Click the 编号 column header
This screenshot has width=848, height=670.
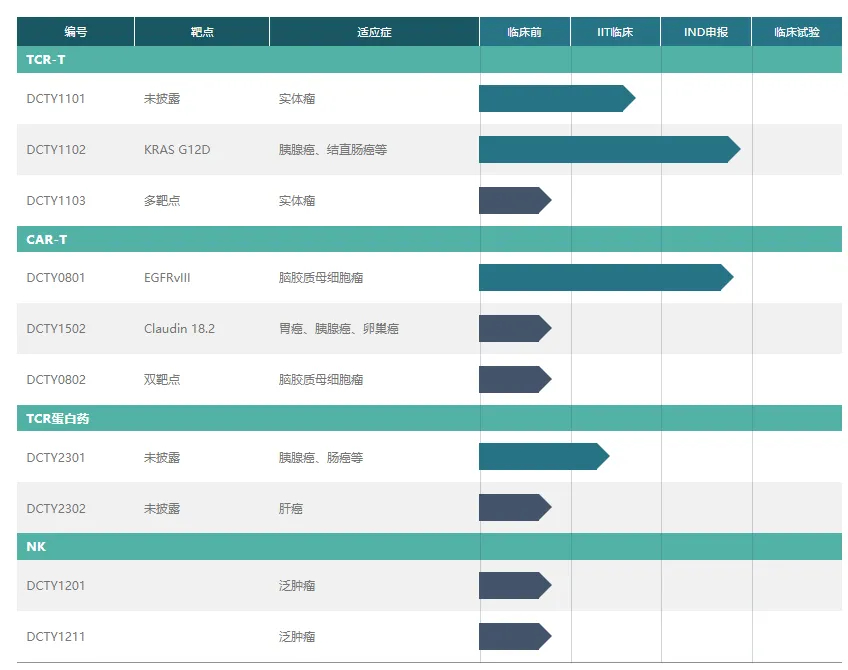[74, 31]
